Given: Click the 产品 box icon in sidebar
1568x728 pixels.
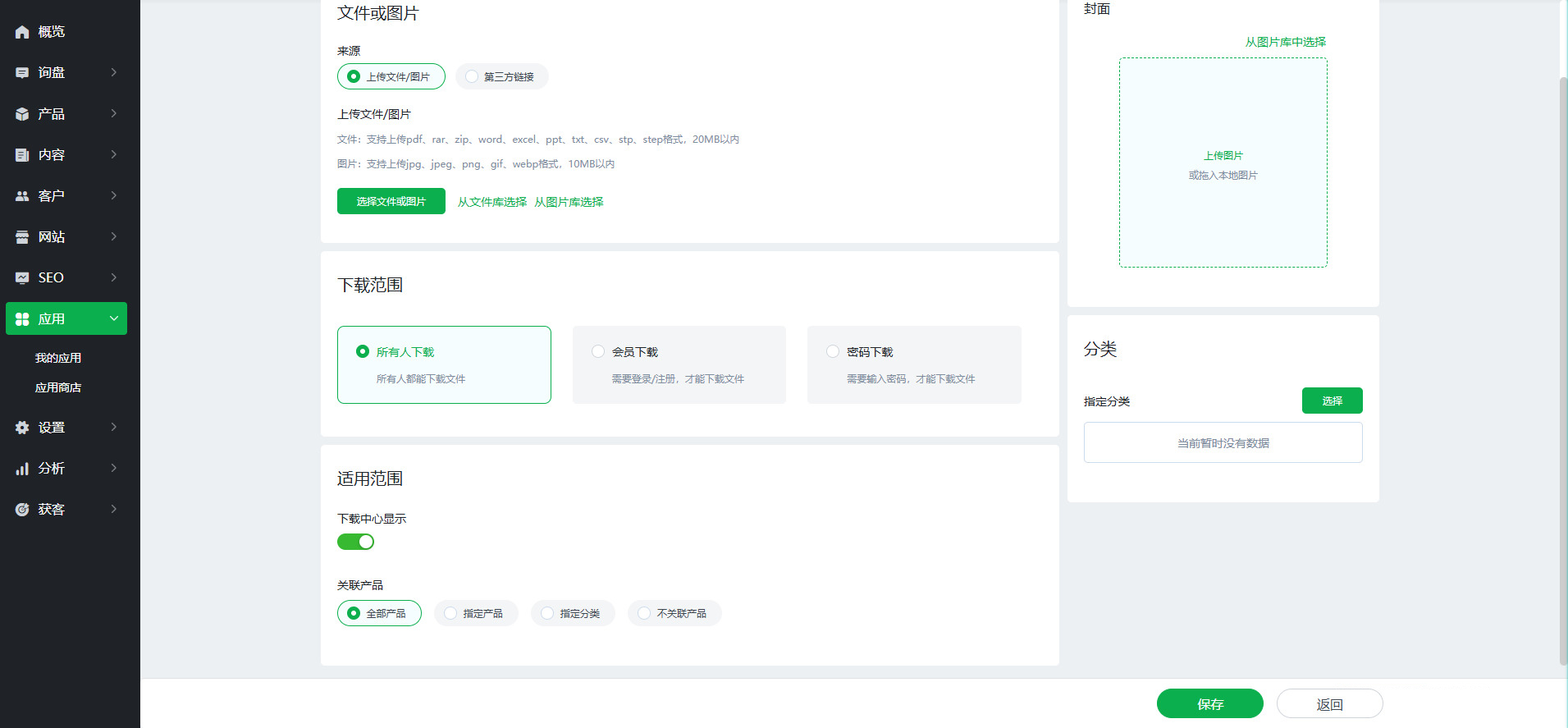Looking at the screenshot, I should pyautogui.click(x=22, y=114).
